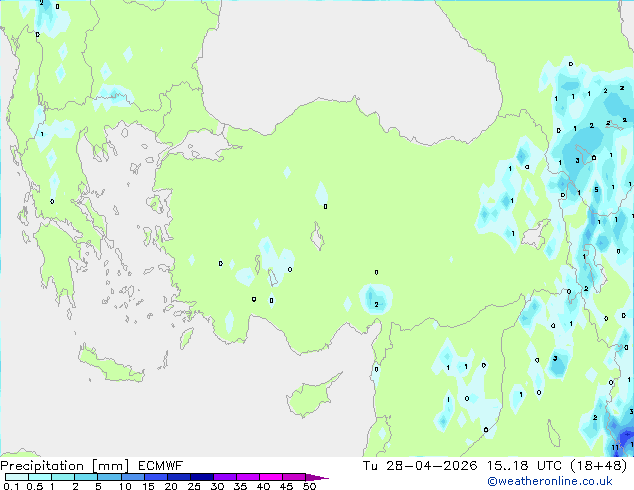Click the weatheronline.co.uk copyright link
634x490 pixels.
550,481
